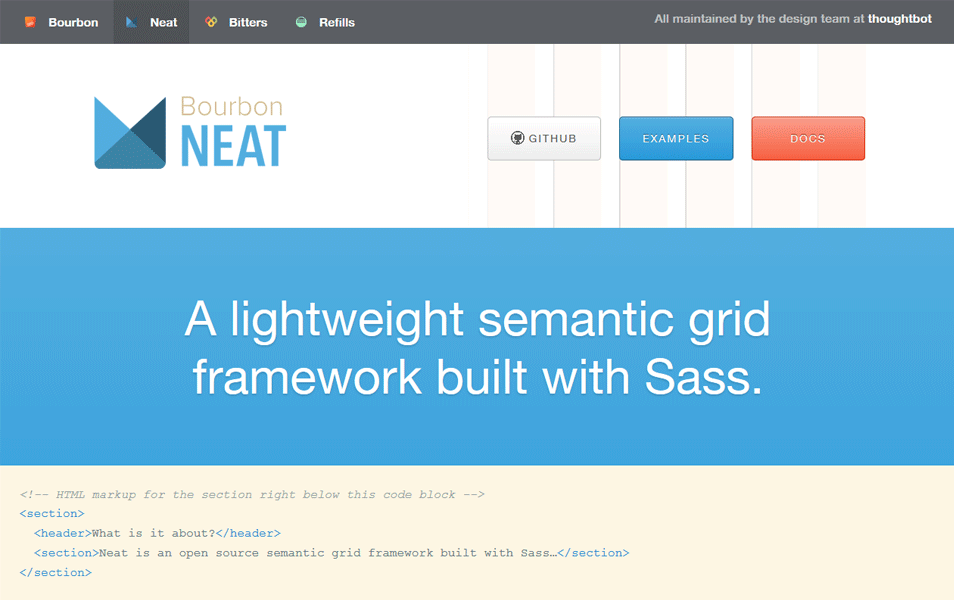Open the Bourbon navigation item
Screen dimensions: 954x600
57,22
